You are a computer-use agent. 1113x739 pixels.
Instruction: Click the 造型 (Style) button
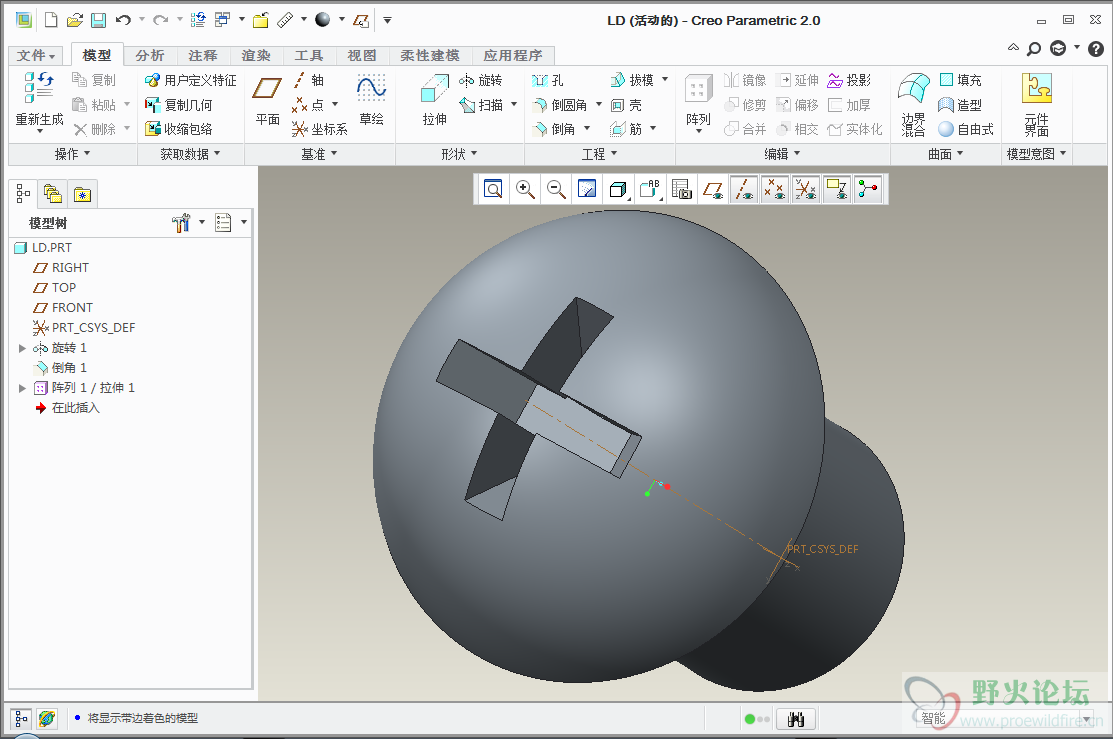pyautogui.click(x=960, y=105)
